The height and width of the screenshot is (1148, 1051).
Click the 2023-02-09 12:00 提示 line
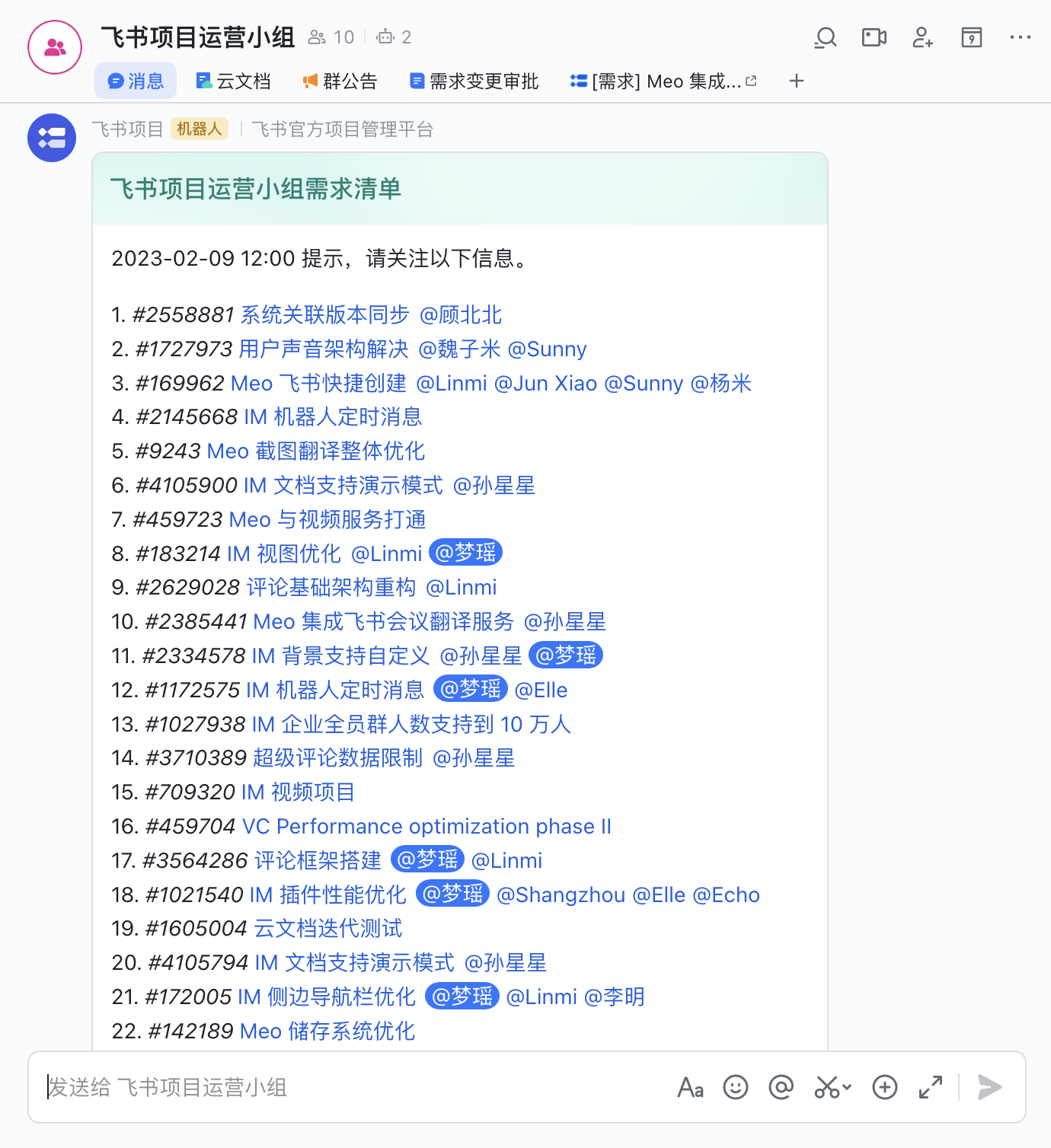(x=320, y=258)
